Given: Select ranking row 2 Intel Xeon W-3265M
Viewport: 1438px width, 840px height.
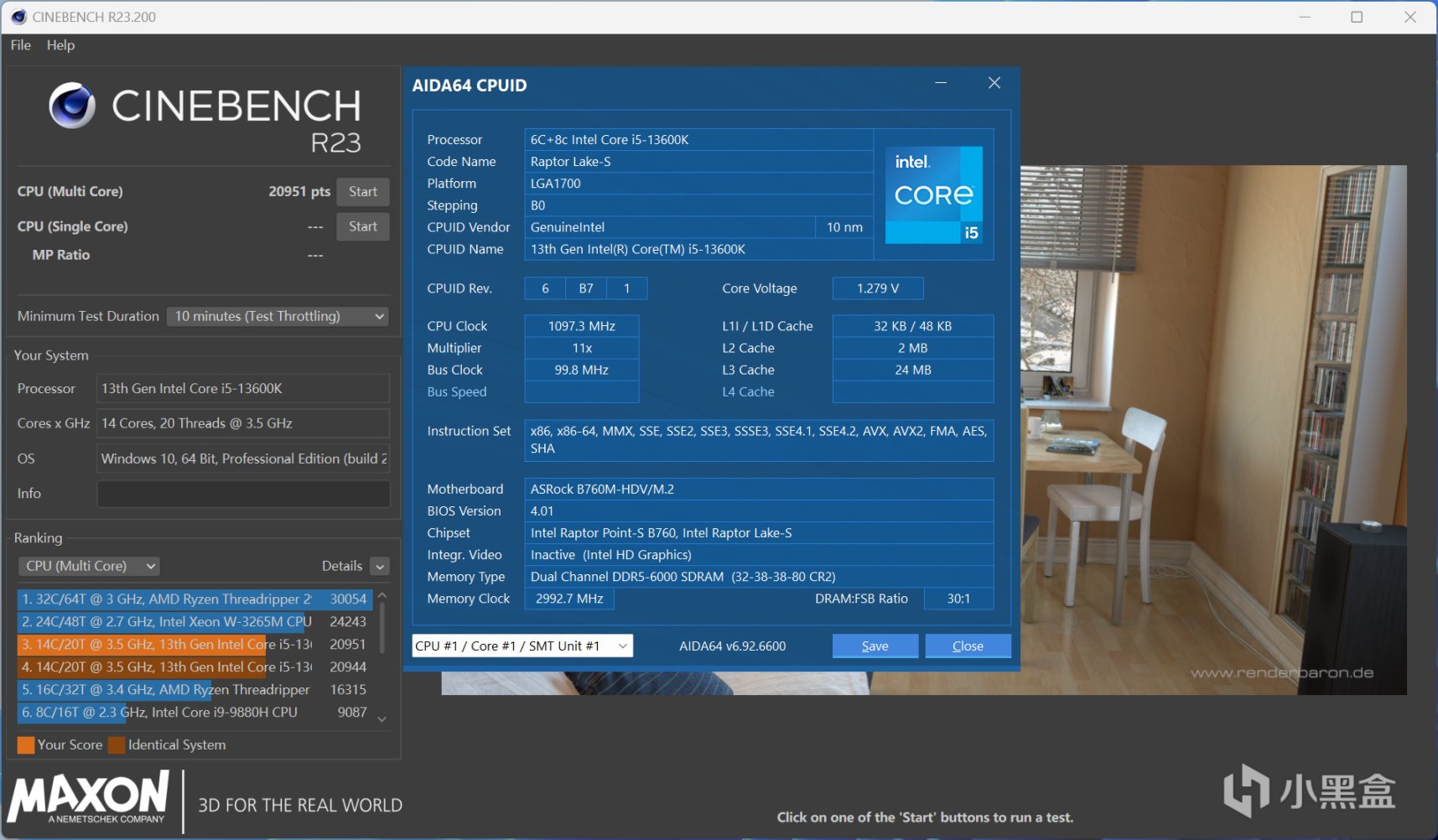Looking at the screenshot, I should (x=195, y=622).
